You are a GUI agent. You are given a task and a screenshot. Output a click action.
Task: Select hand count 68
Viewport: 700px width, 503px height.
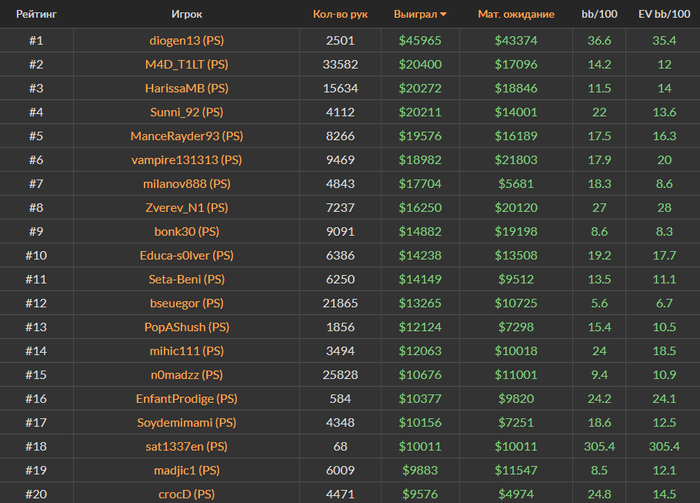340,446
